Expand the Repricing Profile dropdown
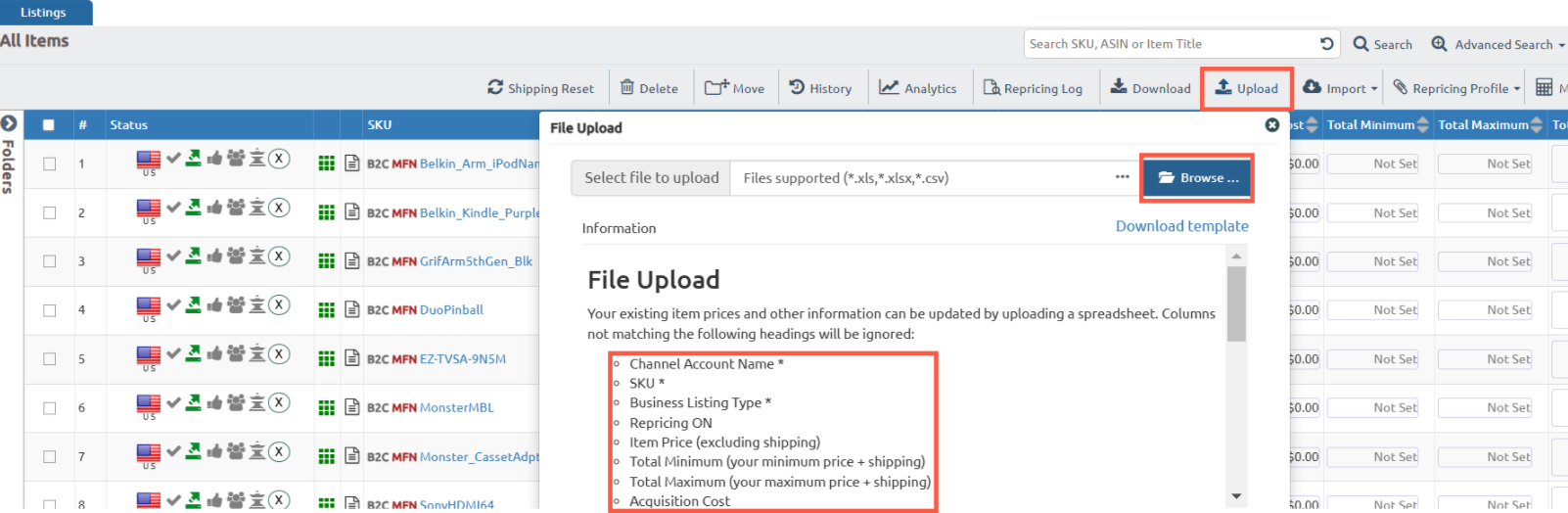 click(x=1456, y=88)
